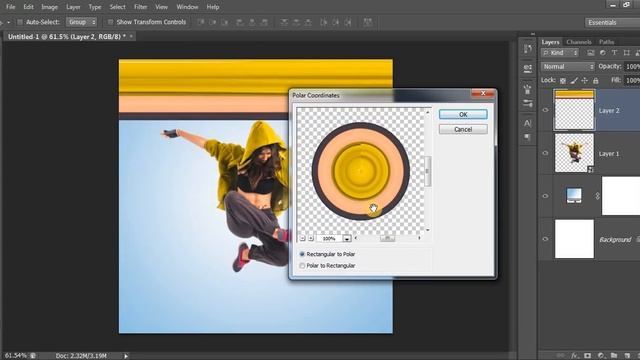Align vertical centers in the options bar
640x360 pixels.
click(x=213, y=22)
